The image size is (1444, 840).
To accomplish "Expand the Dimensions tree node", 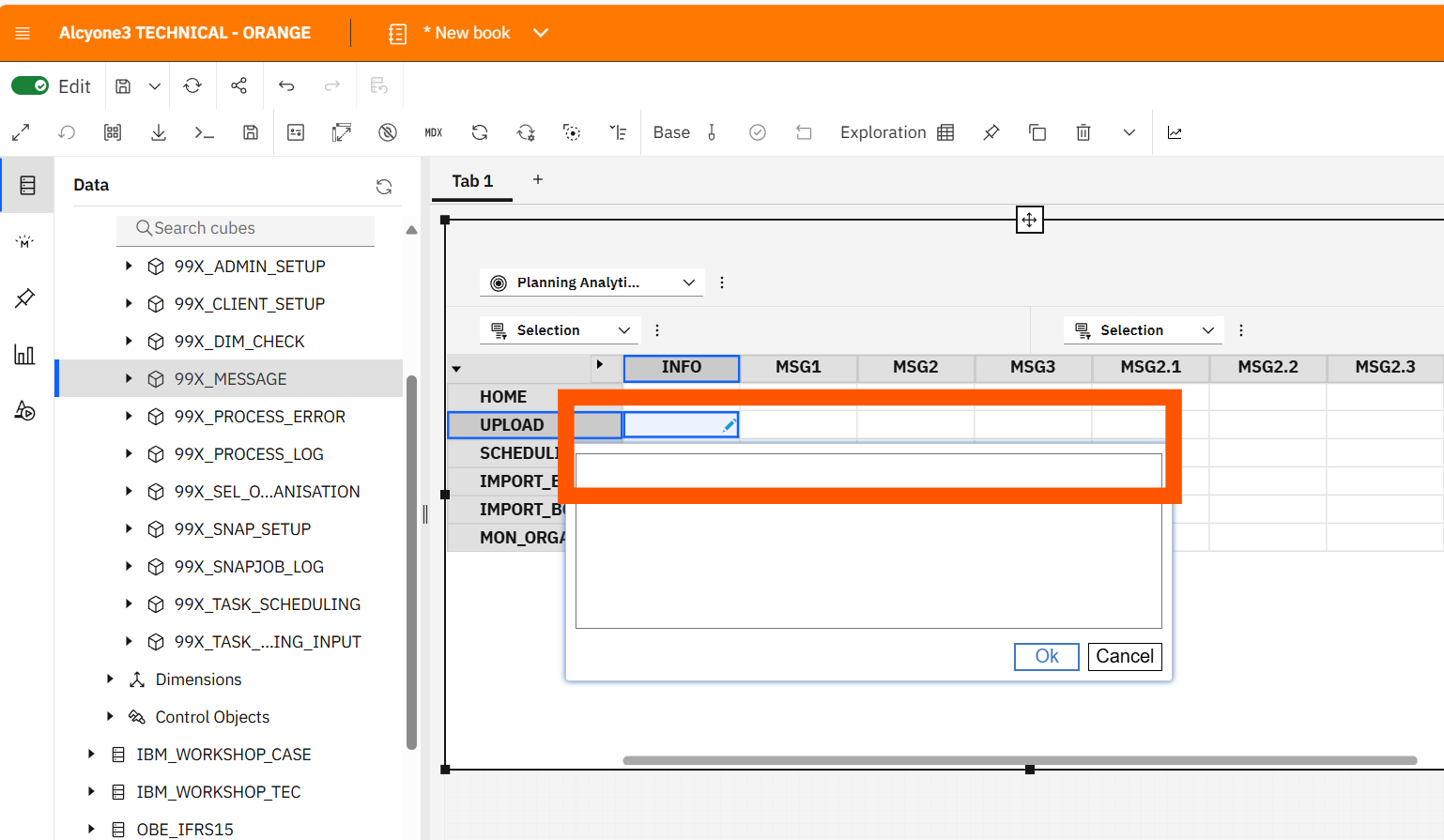I will click(x=110, y=679).
